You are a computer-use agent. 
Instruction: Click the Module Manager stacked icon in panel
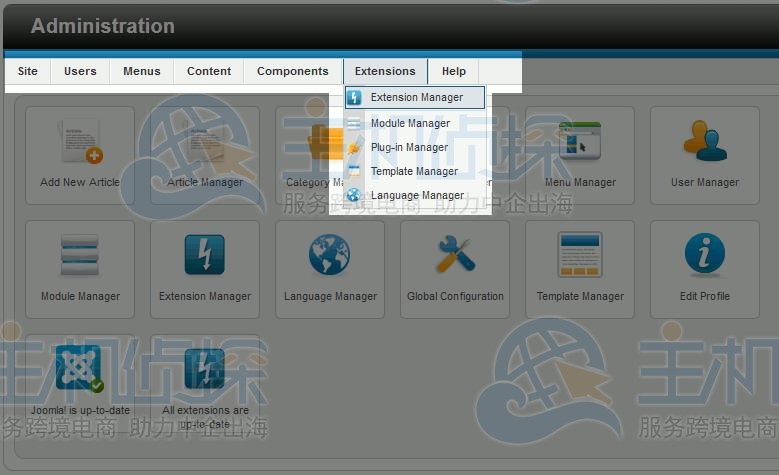coord(79,255)
